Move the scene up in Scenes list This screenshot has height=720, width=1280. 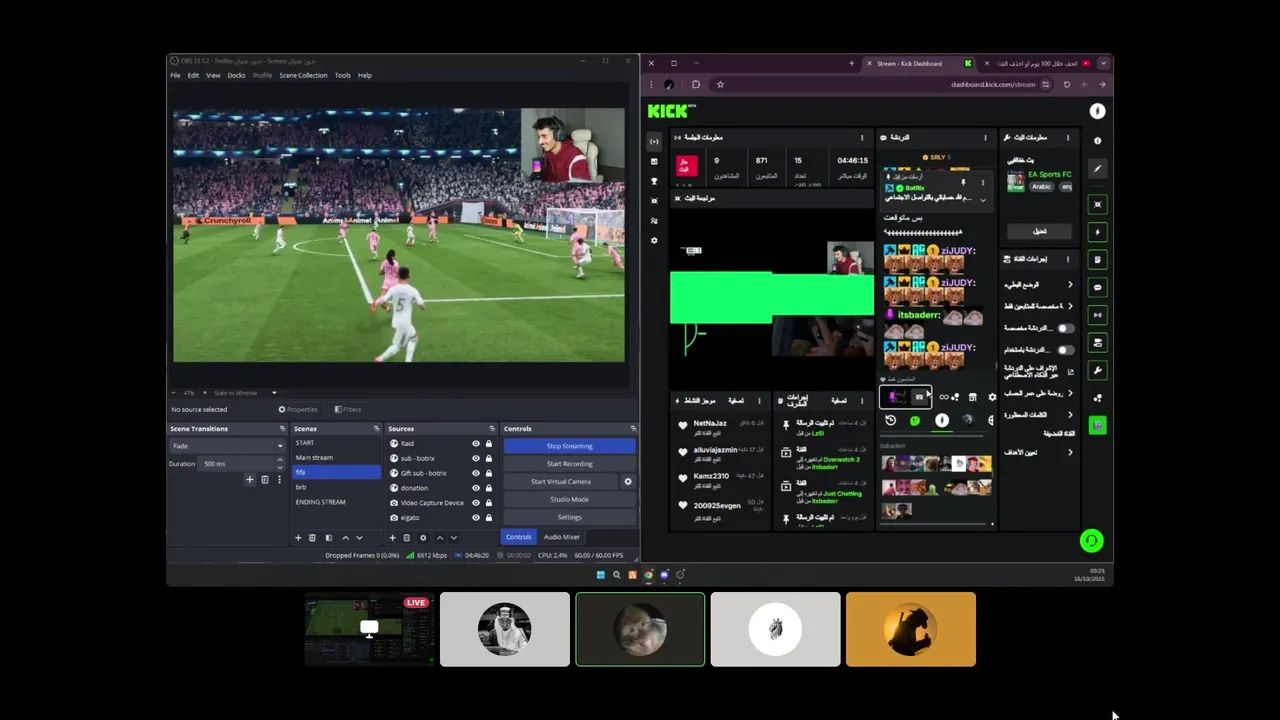(346, 538)
